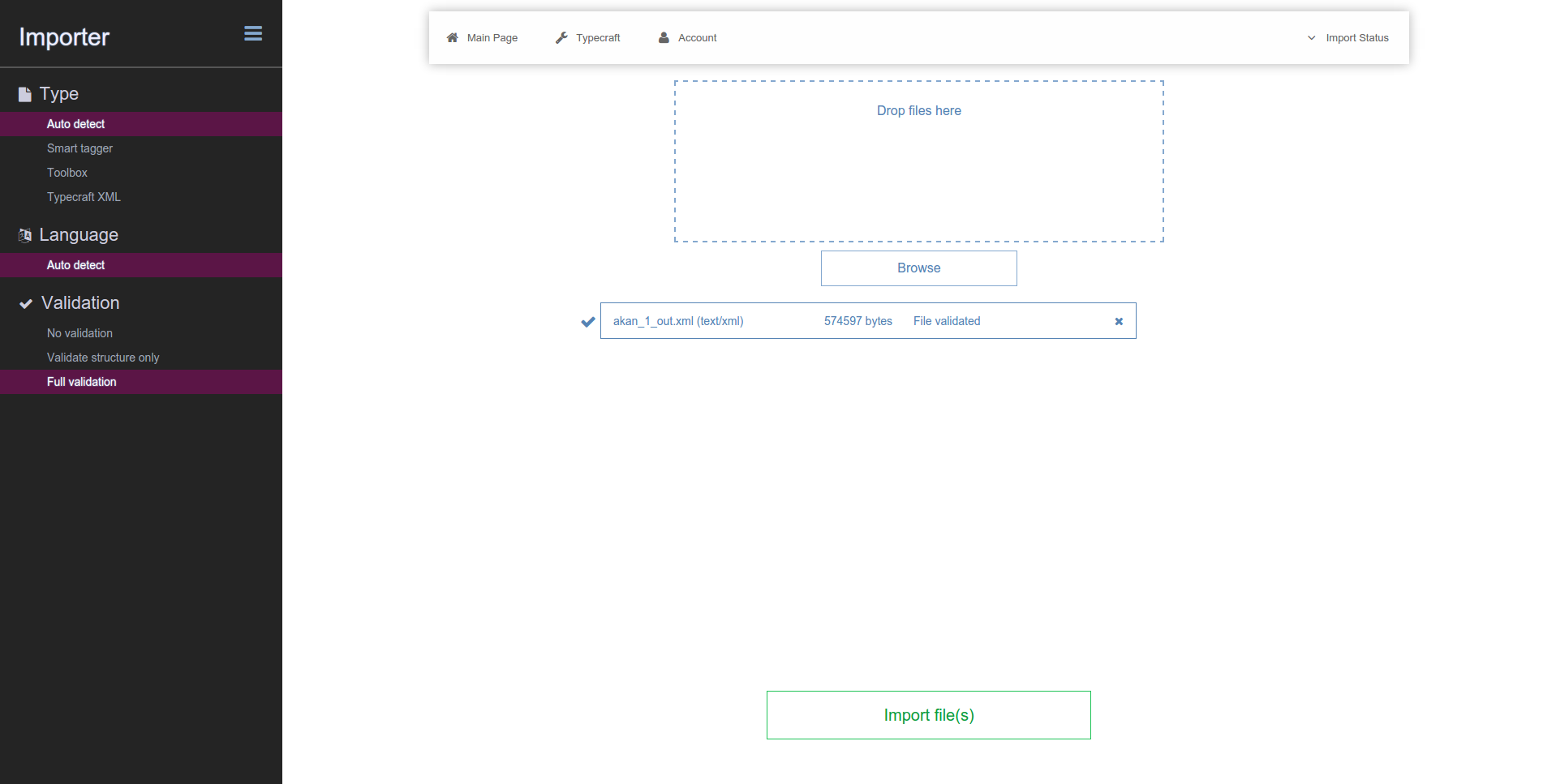The height and width of the screenshot is (784, 1556).
Task: Click the Type section document icon
Action: point(25,94)
